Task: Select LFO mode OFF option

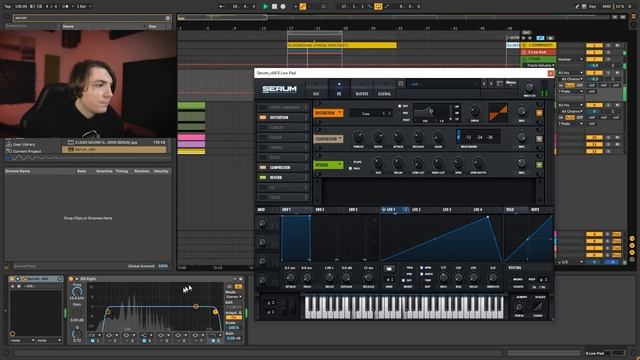Action: point(404,280)
